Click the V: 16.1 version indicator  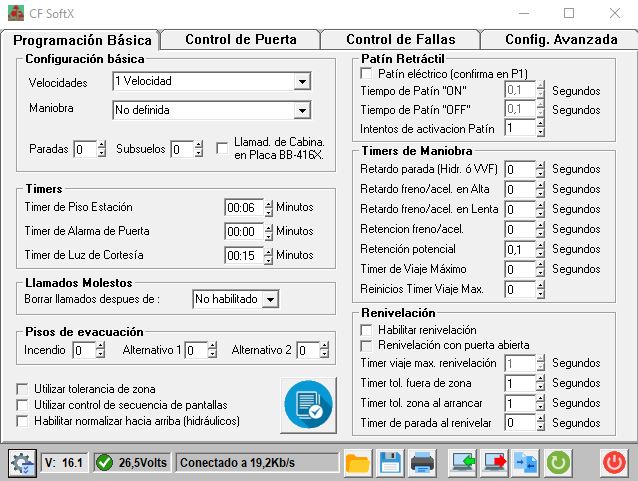pos(64,463)
